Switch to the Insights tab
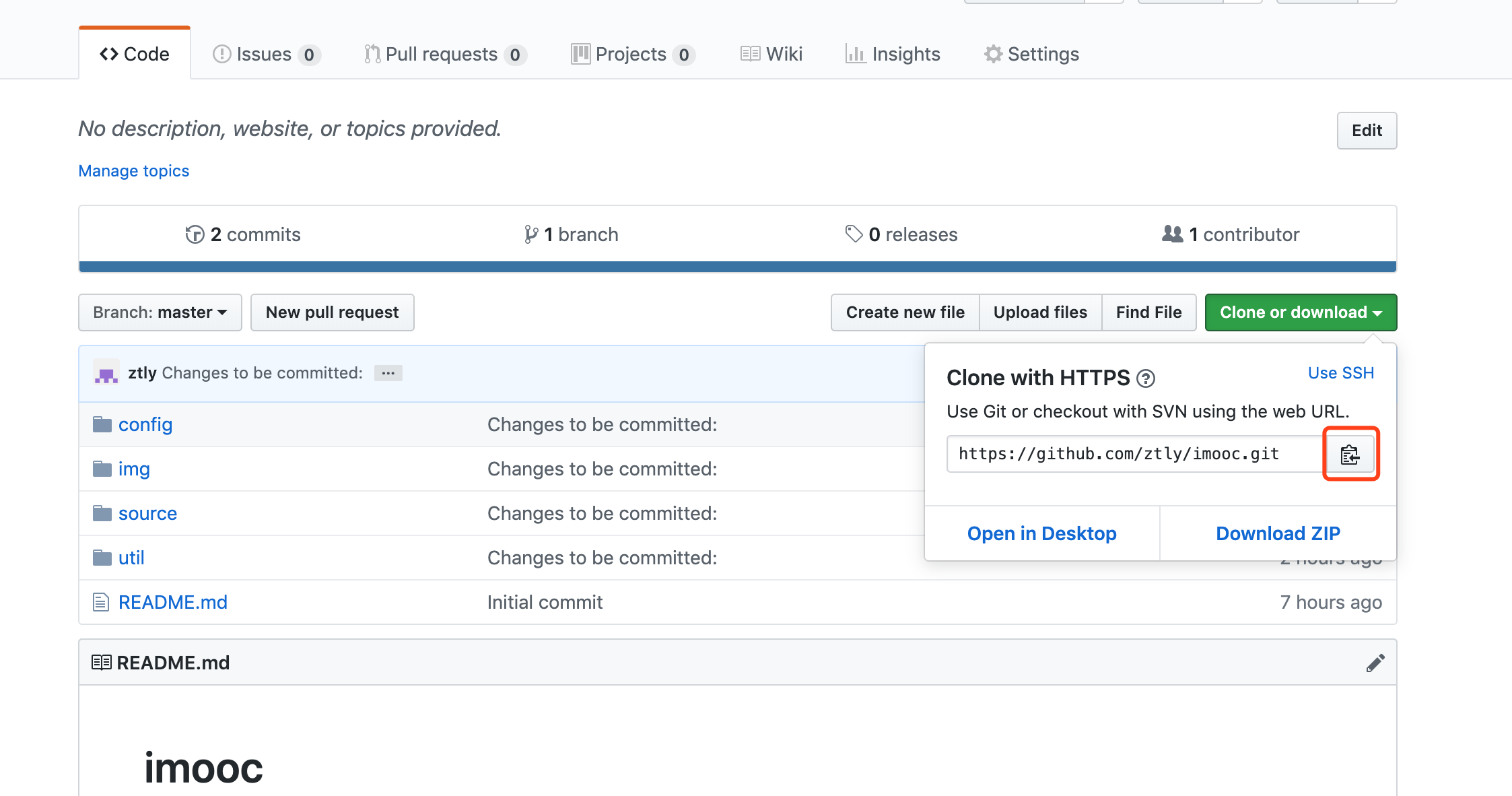This screenshot has height=796, width=1512. click(893, 54)
